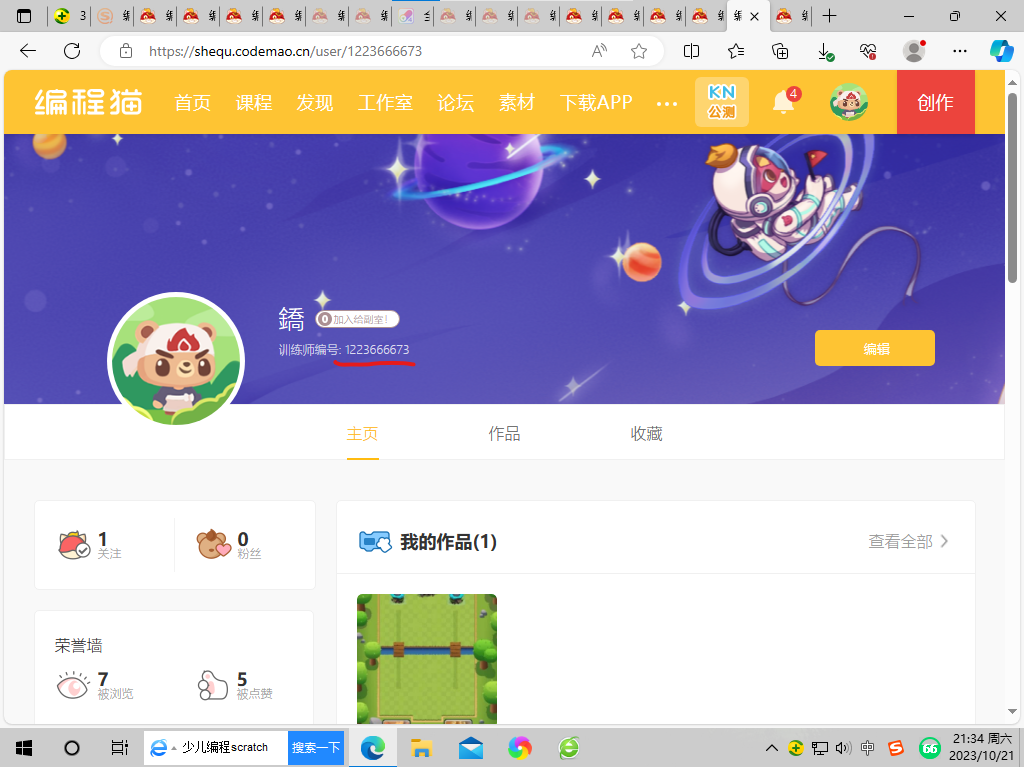Click the read aloud icon in address bar
This screenshot has height=767, width=1024.
coord(599,51)
